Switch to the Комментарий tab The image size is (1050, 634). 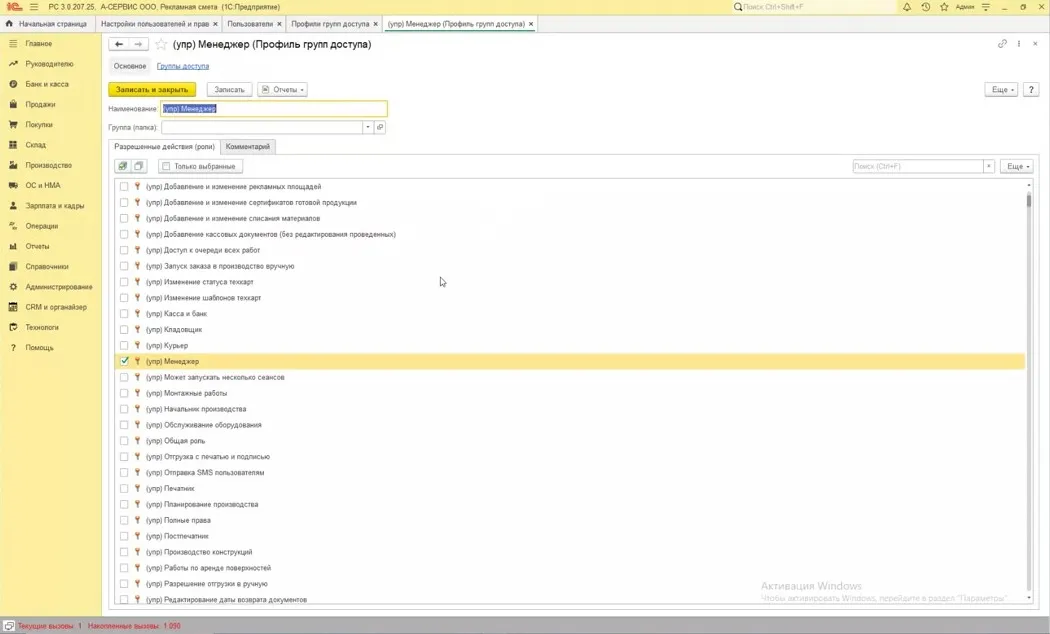coord(248,147)
